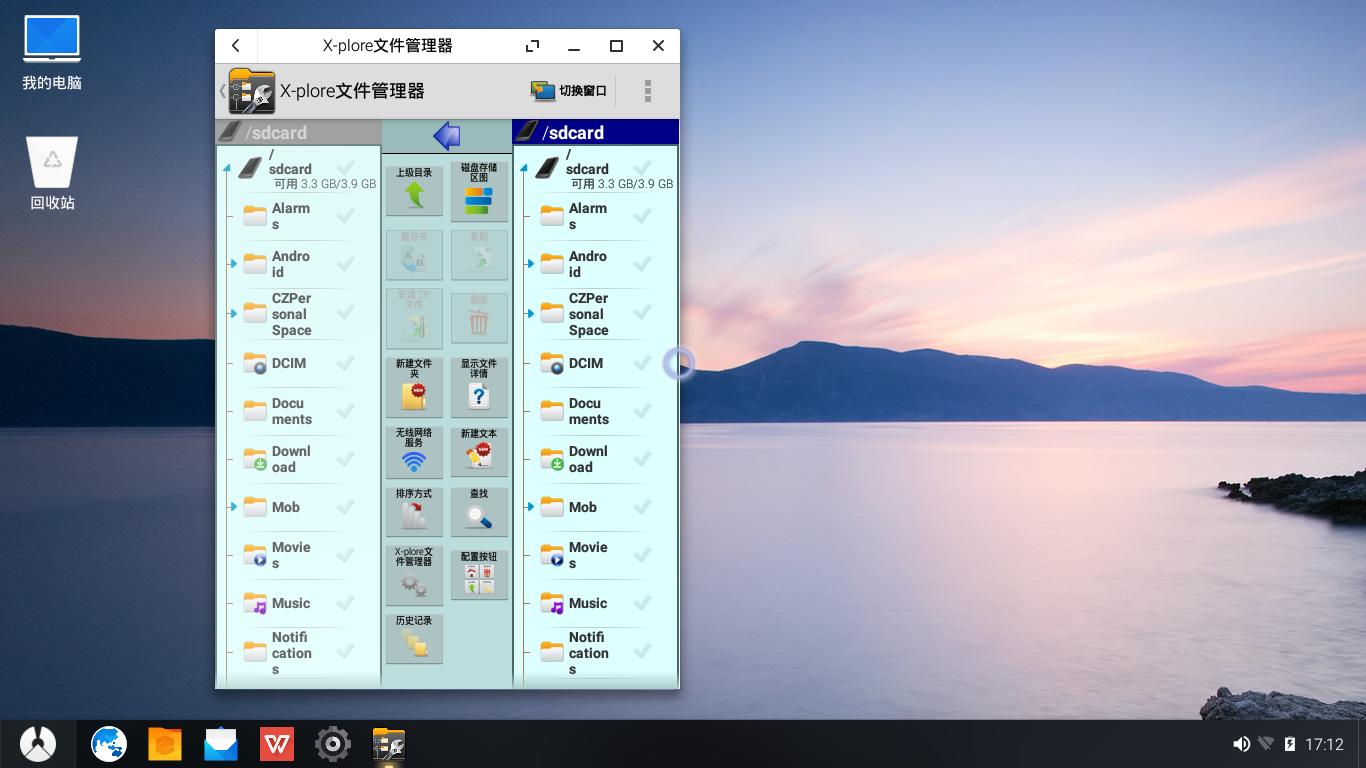Enable the WiFi sharing service
The height and width of the screenshot is (768, 1366).
pyautogui.click(x=413, y=452)
